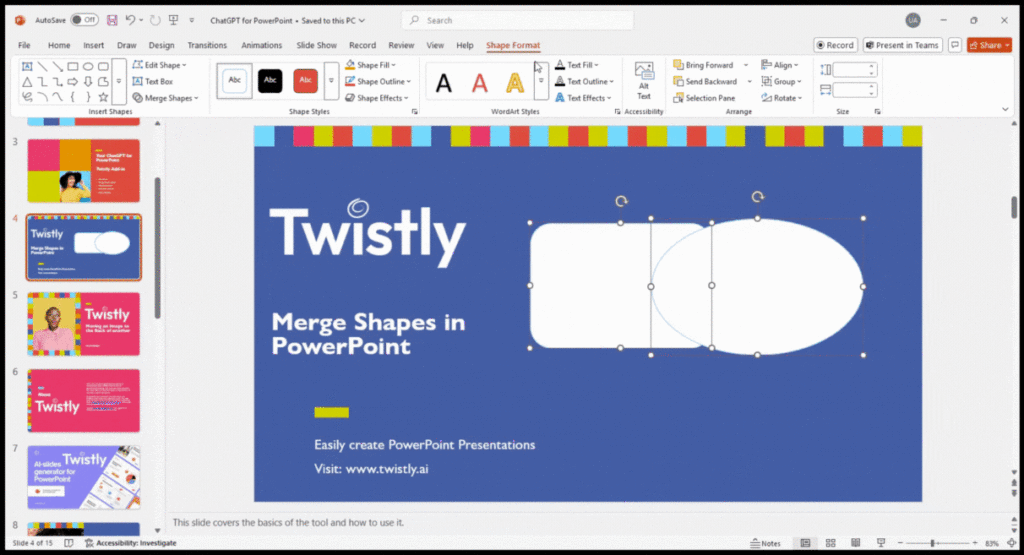Image resolution: width=1024 pixels, height=555 pixels.
Task: Click the Alt Text button
Action: [x=644, y=81]
